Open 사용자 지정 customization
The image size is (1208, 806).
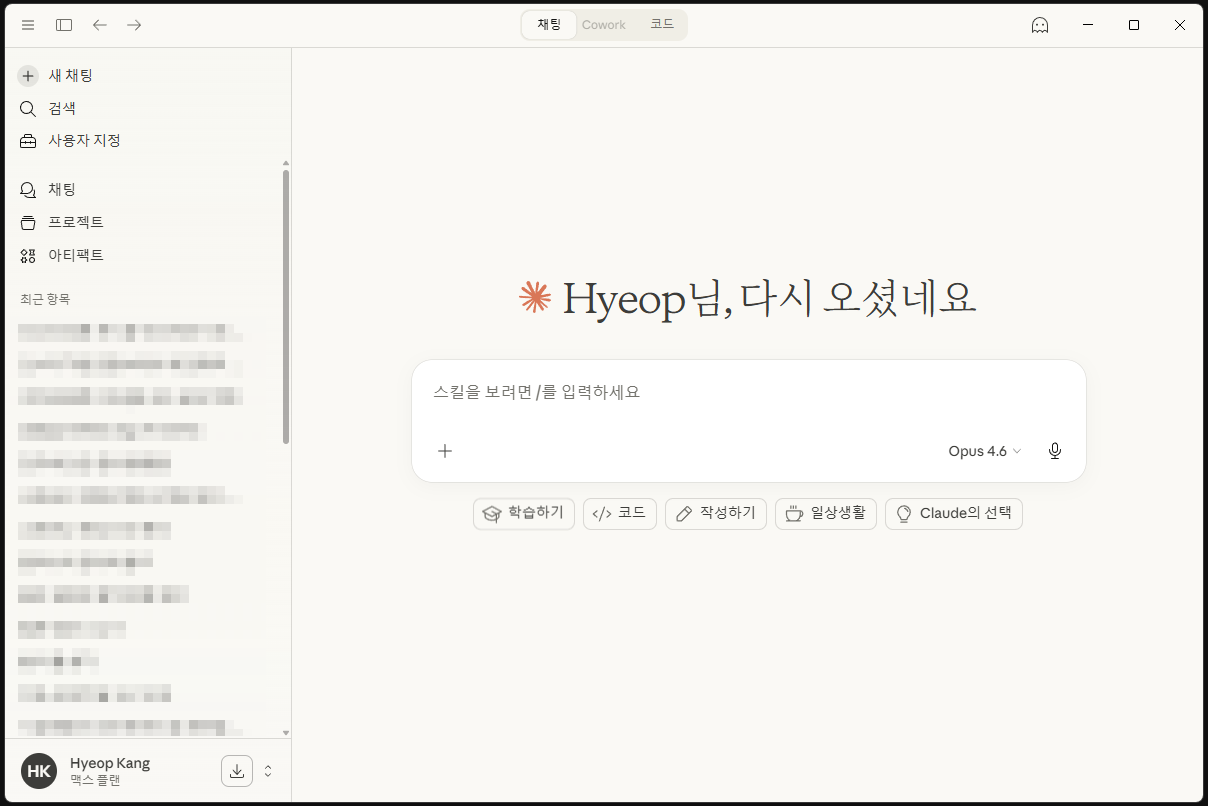84,141
